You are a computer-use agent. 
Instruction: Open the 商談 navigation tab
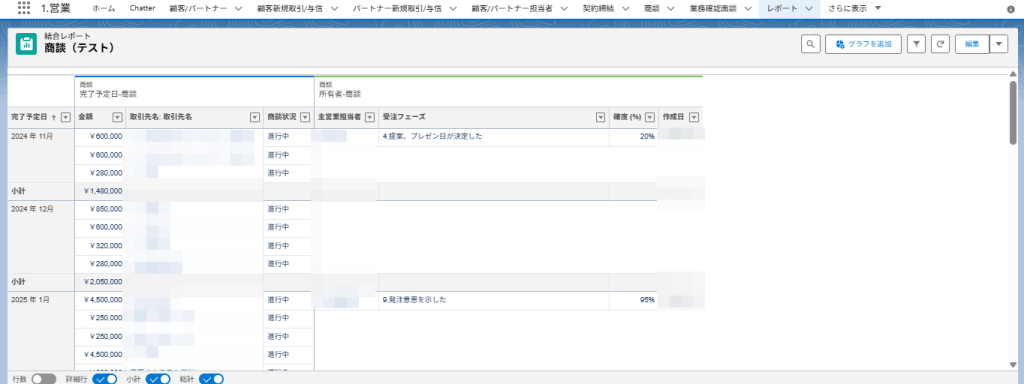[651, 8]
